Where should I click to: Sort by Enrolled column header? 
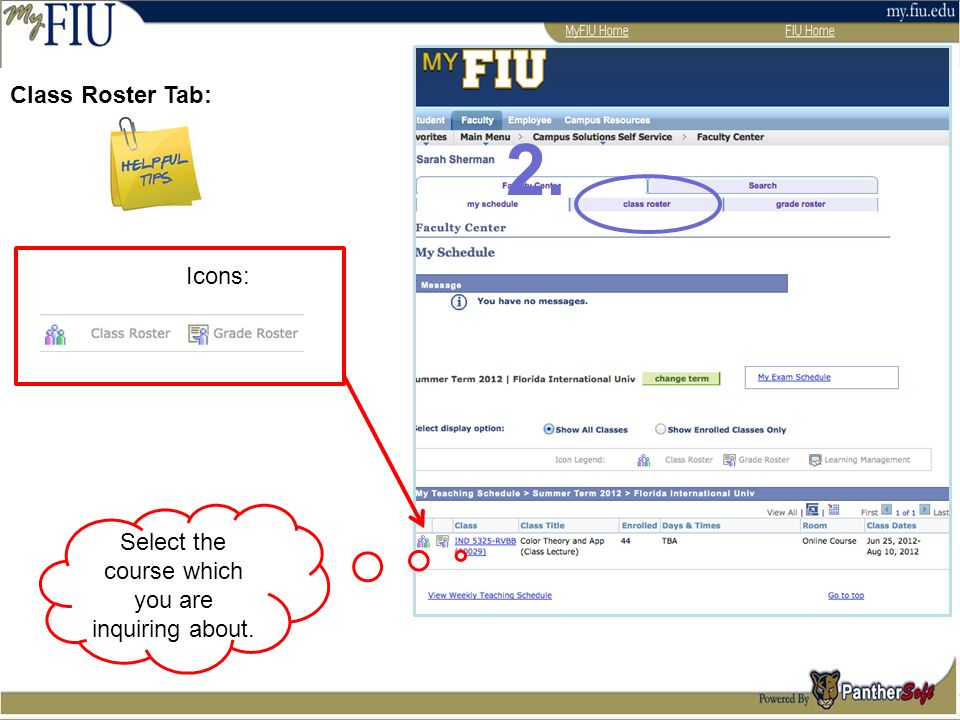click(x=639, y=525)
